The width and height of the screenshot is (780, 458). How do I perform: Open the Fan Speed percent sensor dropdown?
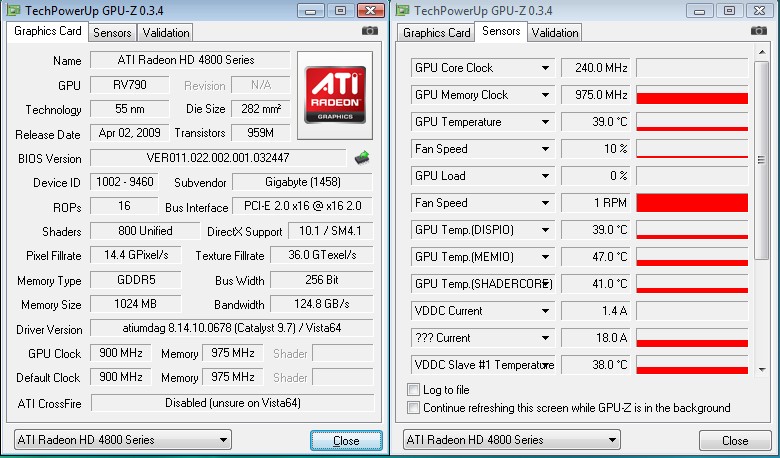[x=546, y=149]
